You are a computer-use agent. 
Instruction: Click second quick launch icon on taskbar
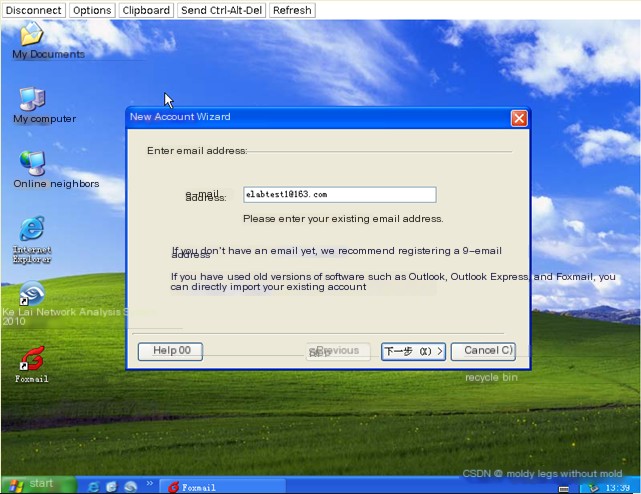[x=112, y=487]
